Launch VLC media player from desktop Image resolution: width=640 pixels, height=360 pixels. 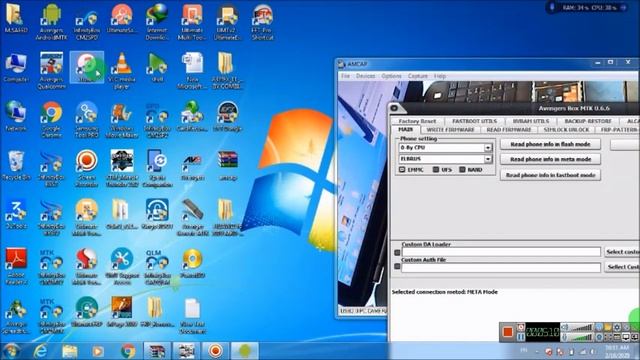122,71
